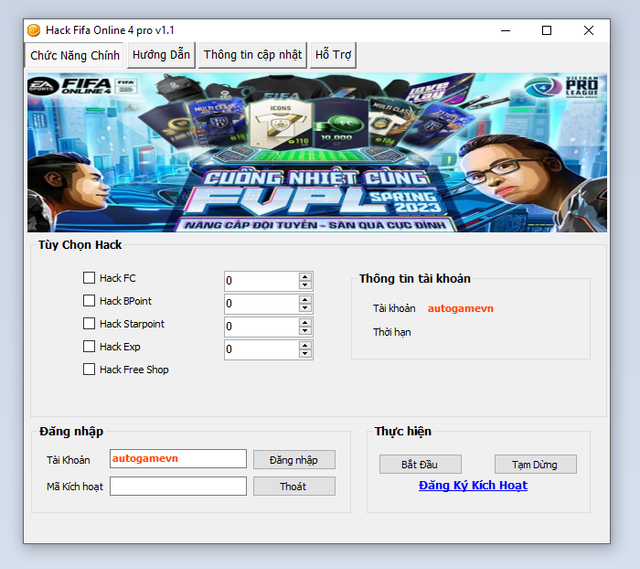Tick the Hack BPoint checkbox

coord(89,301)
